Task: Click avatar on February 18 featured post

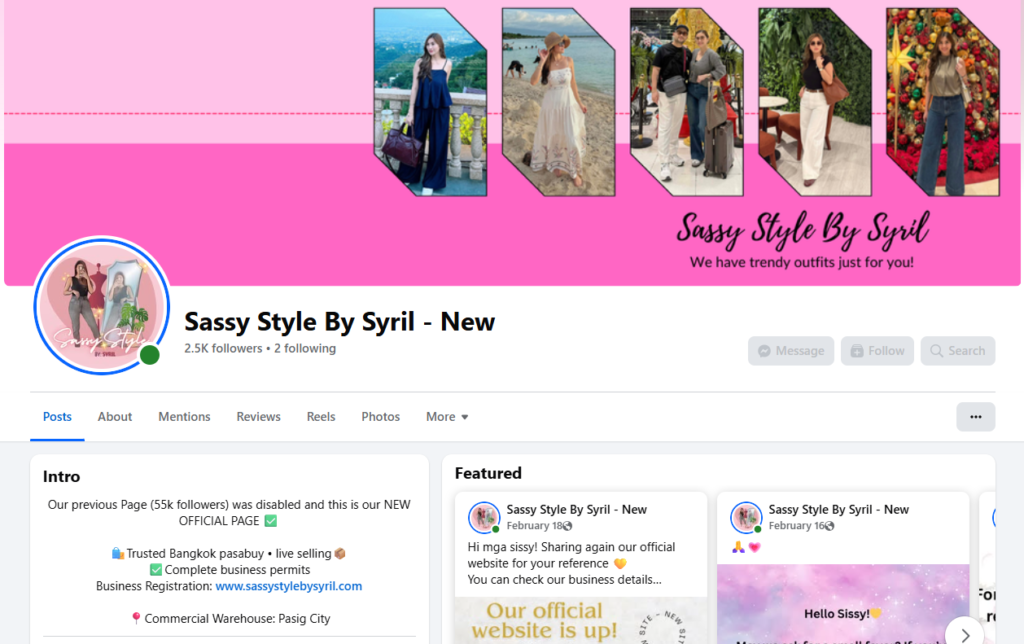Action: pos(484,517)
